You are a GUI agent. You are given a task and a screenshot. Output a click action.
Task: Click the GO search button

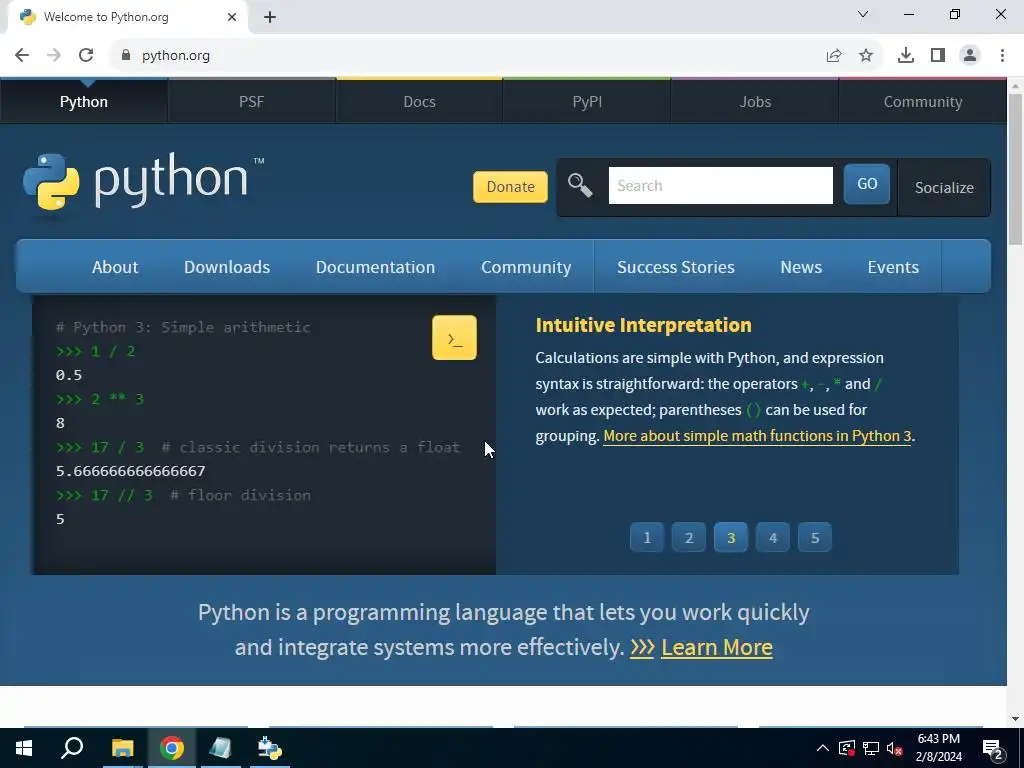point(867,184)
